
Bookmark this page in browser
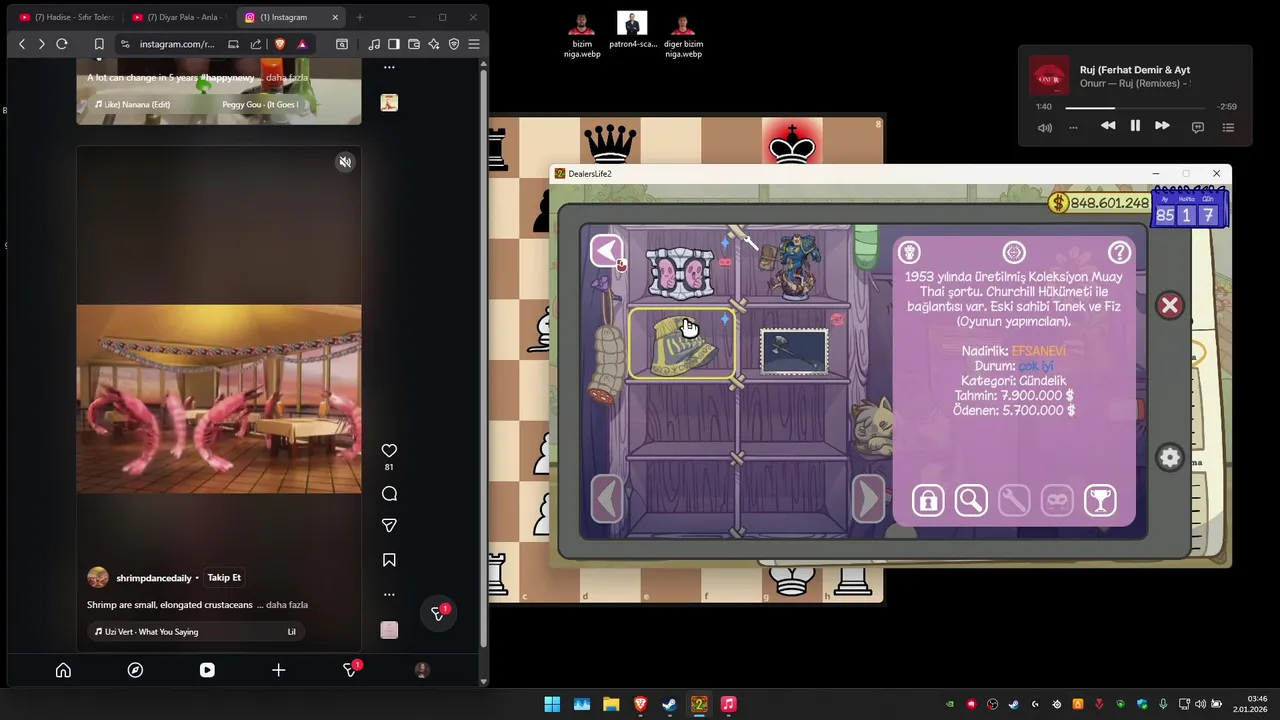(99, 44)
